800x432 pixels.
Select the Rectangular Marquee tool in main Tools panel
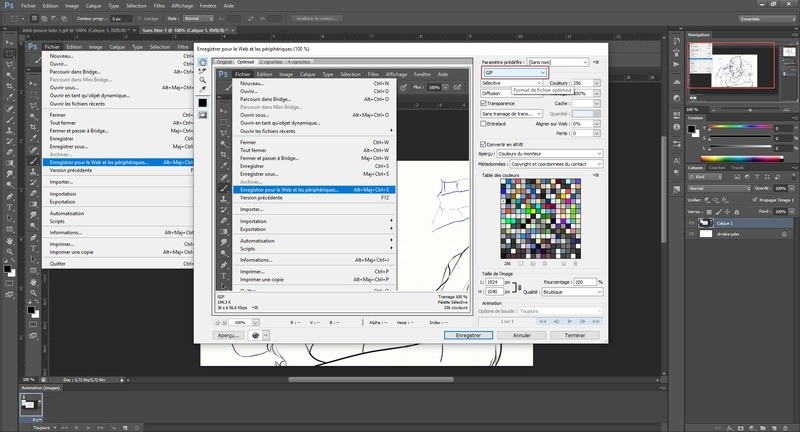click(9, 54)
